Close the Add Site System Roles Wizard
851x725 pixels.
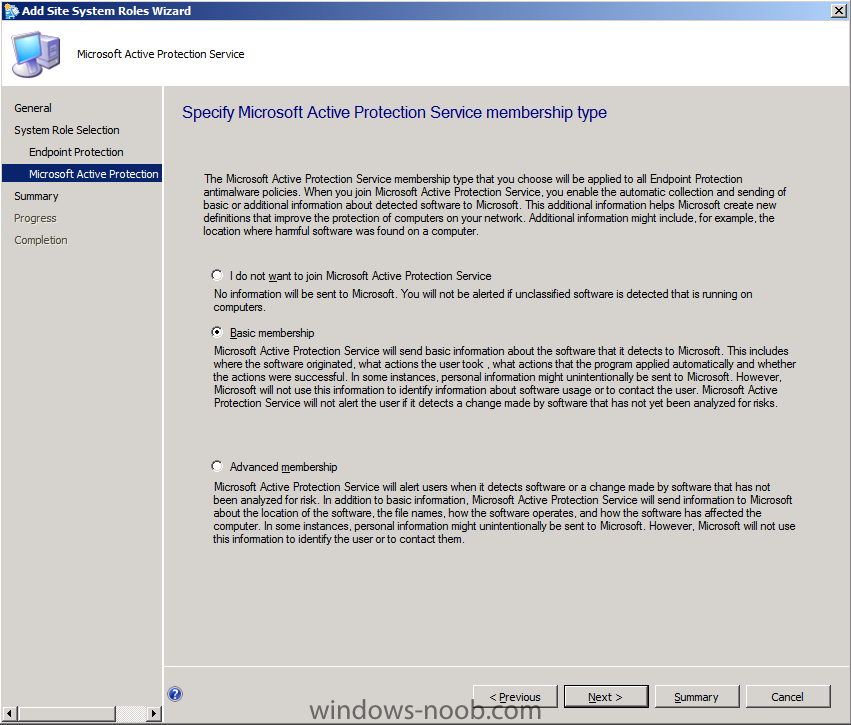839,11
